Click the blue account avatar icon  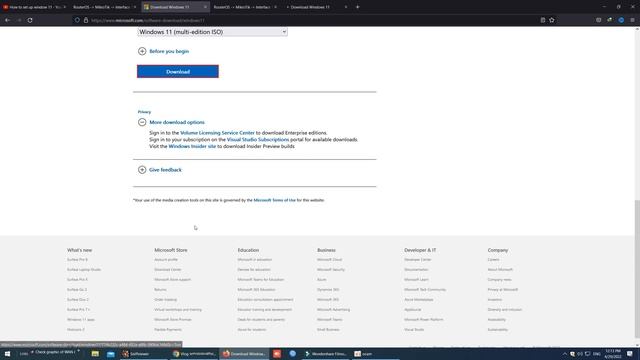[x=621, y=20]
